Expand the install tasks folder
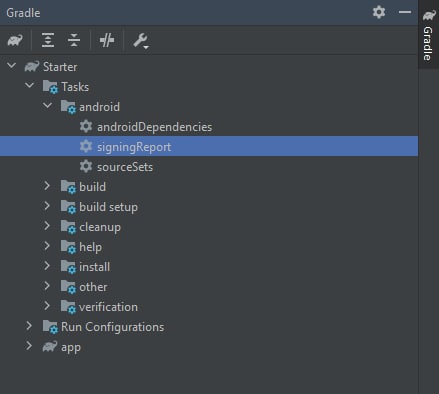439x394 pixels. click(x=47, y=266)
